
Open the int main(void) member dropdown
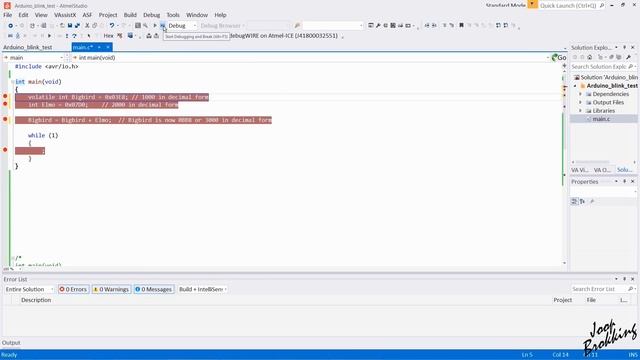311,58
